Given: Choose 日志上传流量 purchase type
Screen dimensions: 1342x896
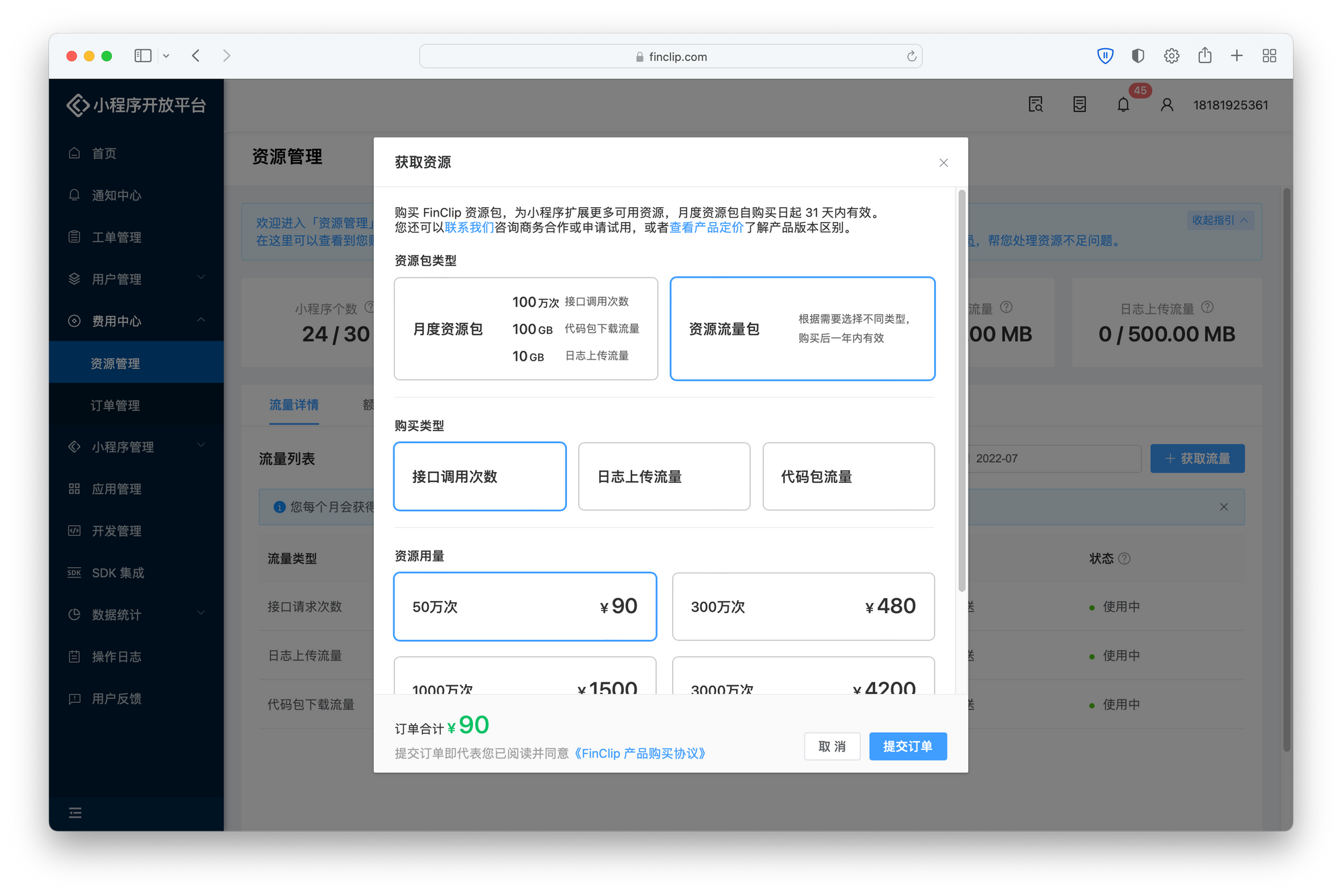Looking at the screenshot, I should (x=664, y=476).
